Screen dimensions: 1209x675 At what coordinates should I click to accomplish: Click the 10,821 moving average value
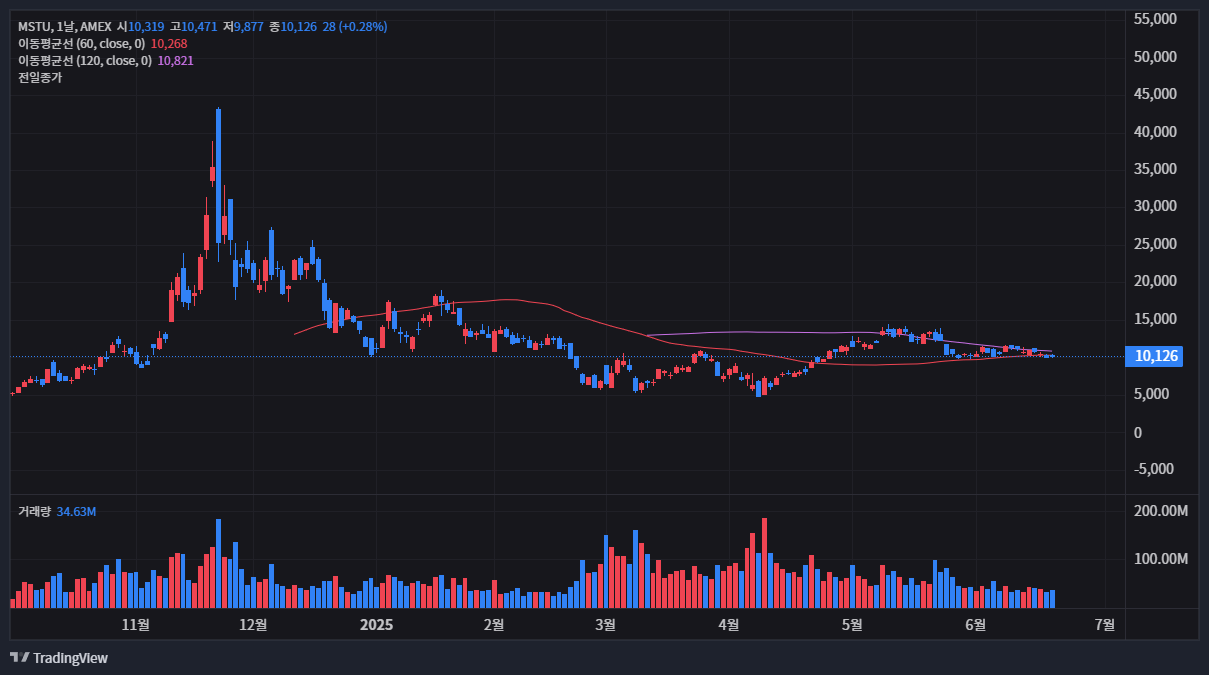click(x=175, y=61)
